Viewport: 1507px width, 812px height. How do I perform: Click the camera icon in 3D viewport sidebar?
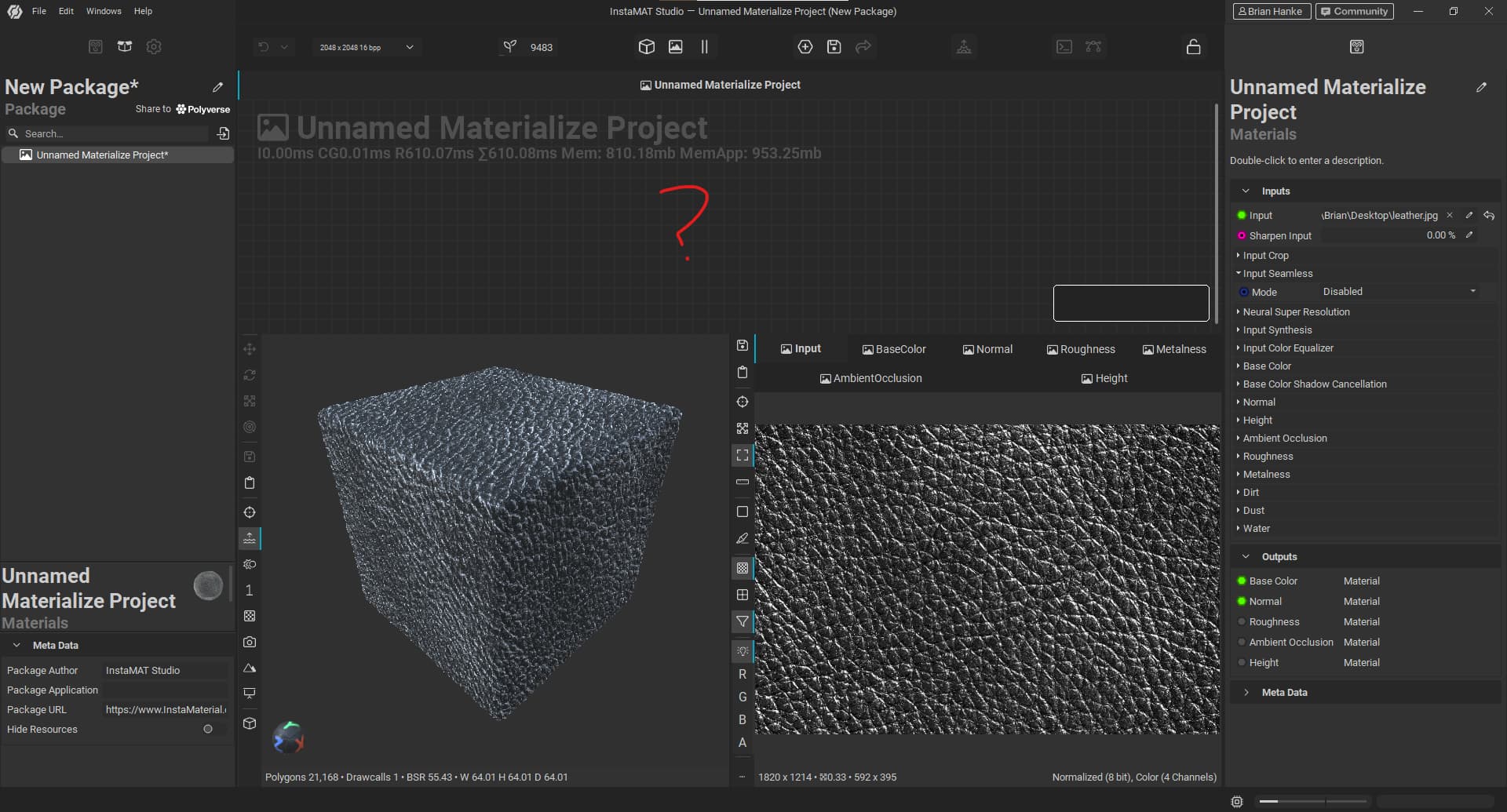250,642
